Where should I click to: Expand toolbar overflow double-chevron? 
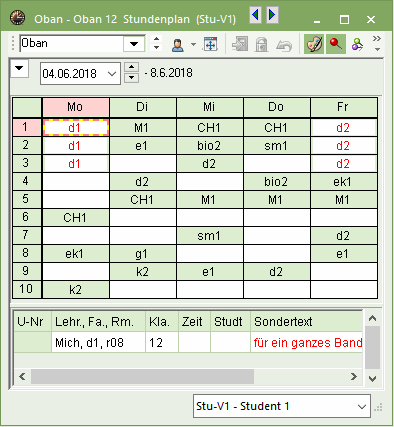377,38
